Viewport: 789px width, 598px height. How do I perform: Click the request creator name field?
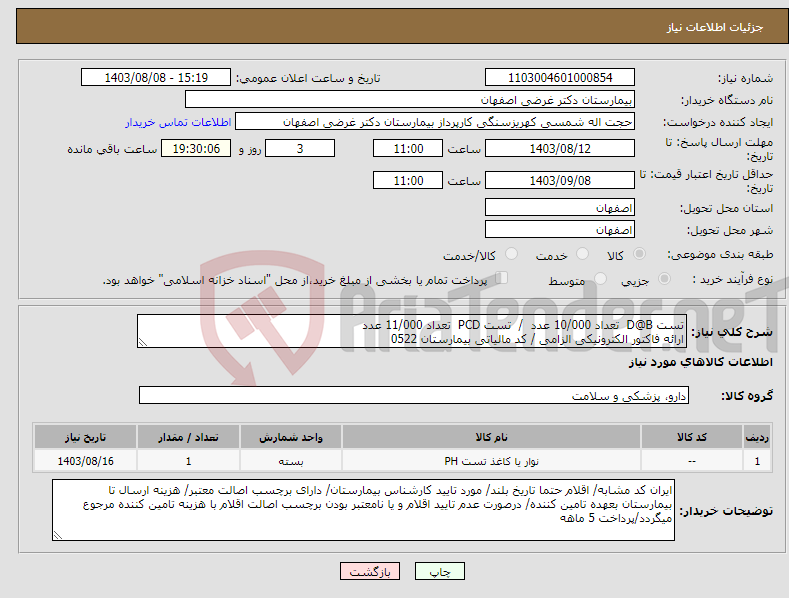(435, 121)
